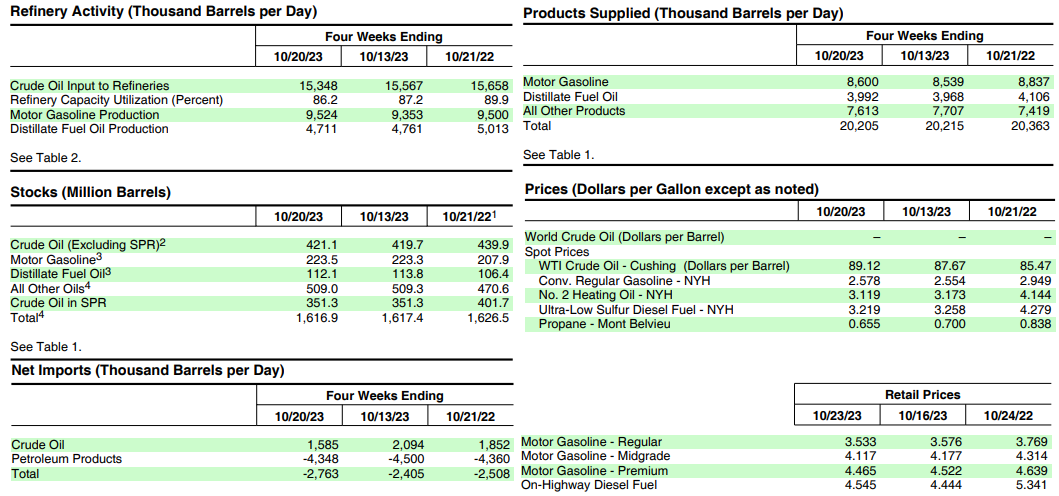This screenshot has width=1059, height=496.
Task: Click the Products Supplied total 20,205
Action: click(858, 126)
